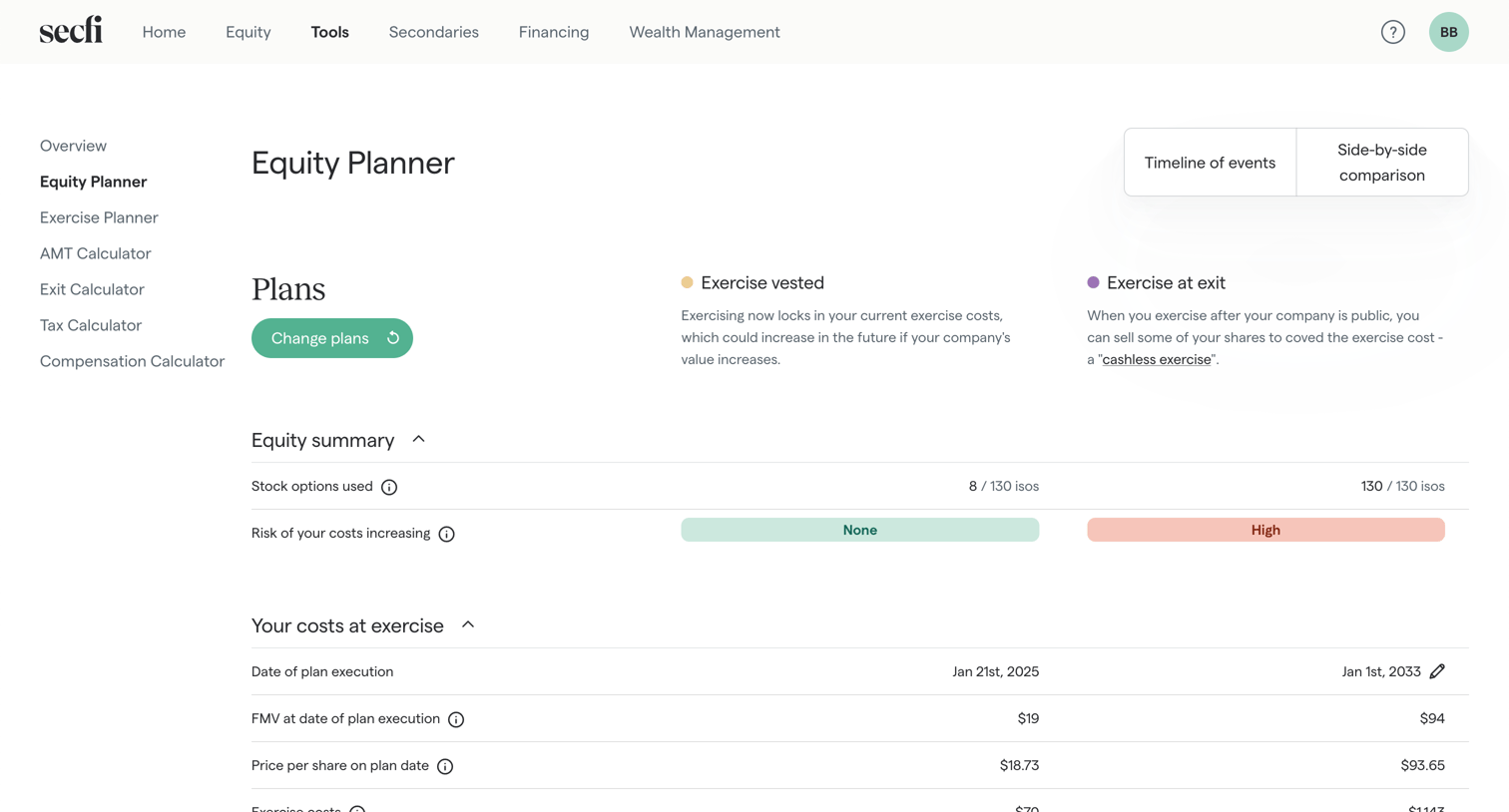Collapse the Your costs at exercise section

coord(468,624)
